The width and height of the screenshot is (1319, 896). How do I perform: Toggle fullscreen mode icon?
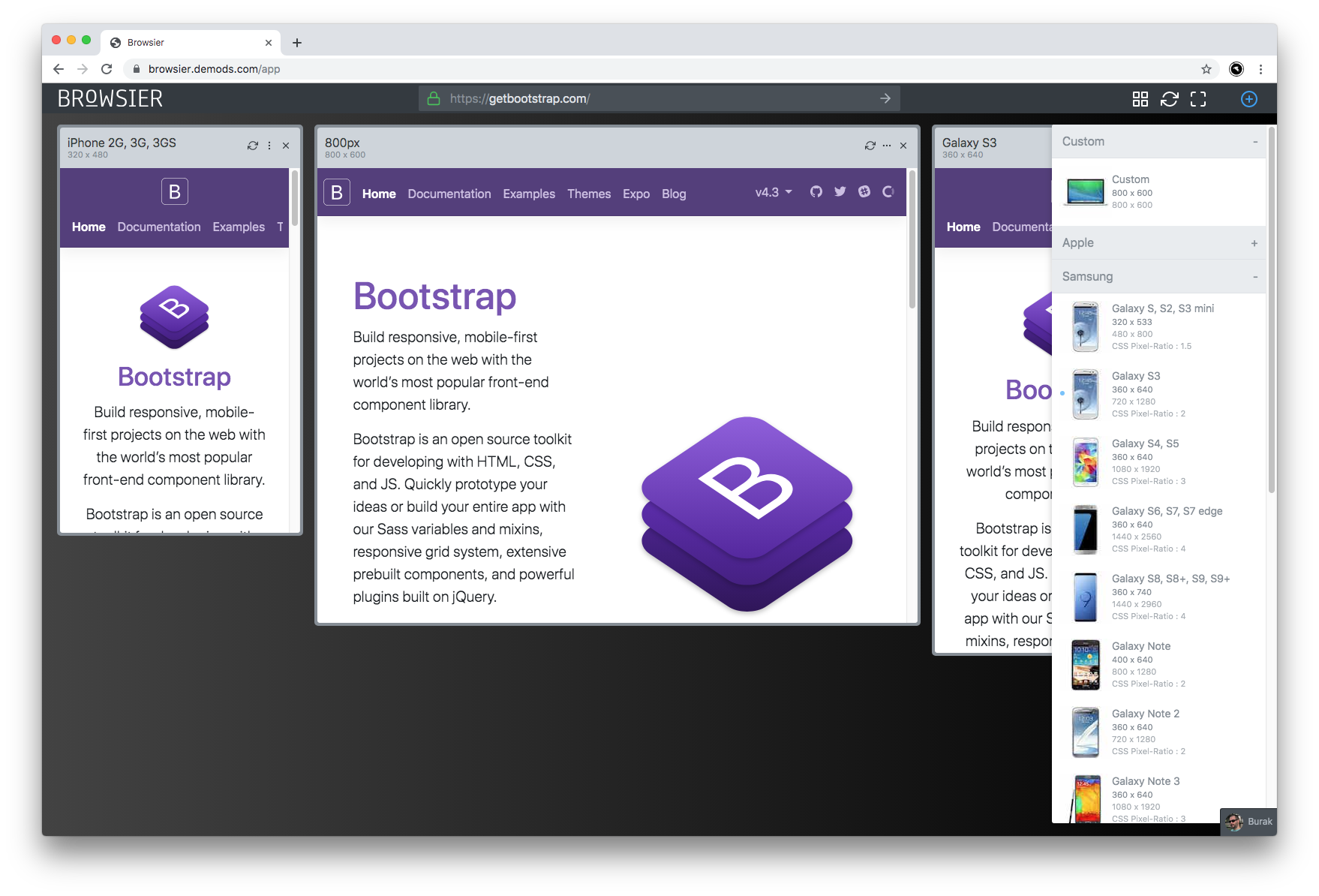tap(1198, 99)
